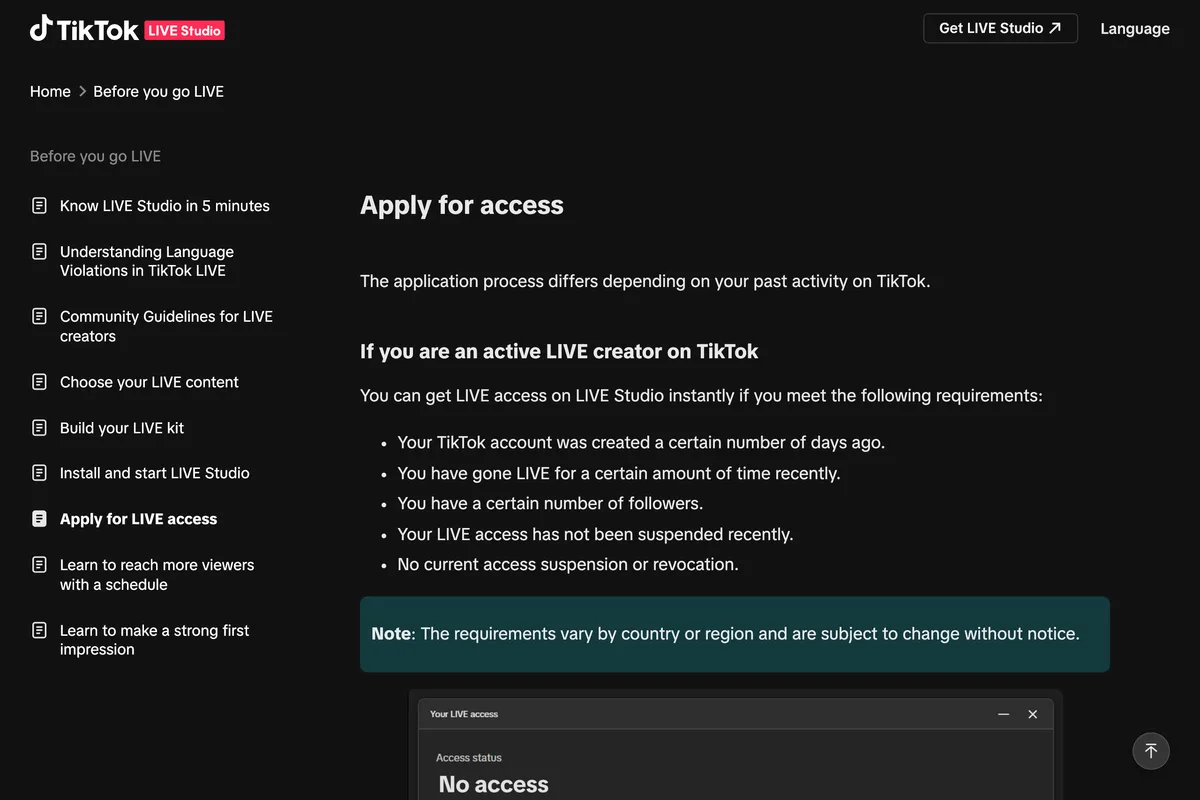Click bullet You have a certain number of followers
The width and height of the screenshot is (1200, 800).
coord(550,503)
